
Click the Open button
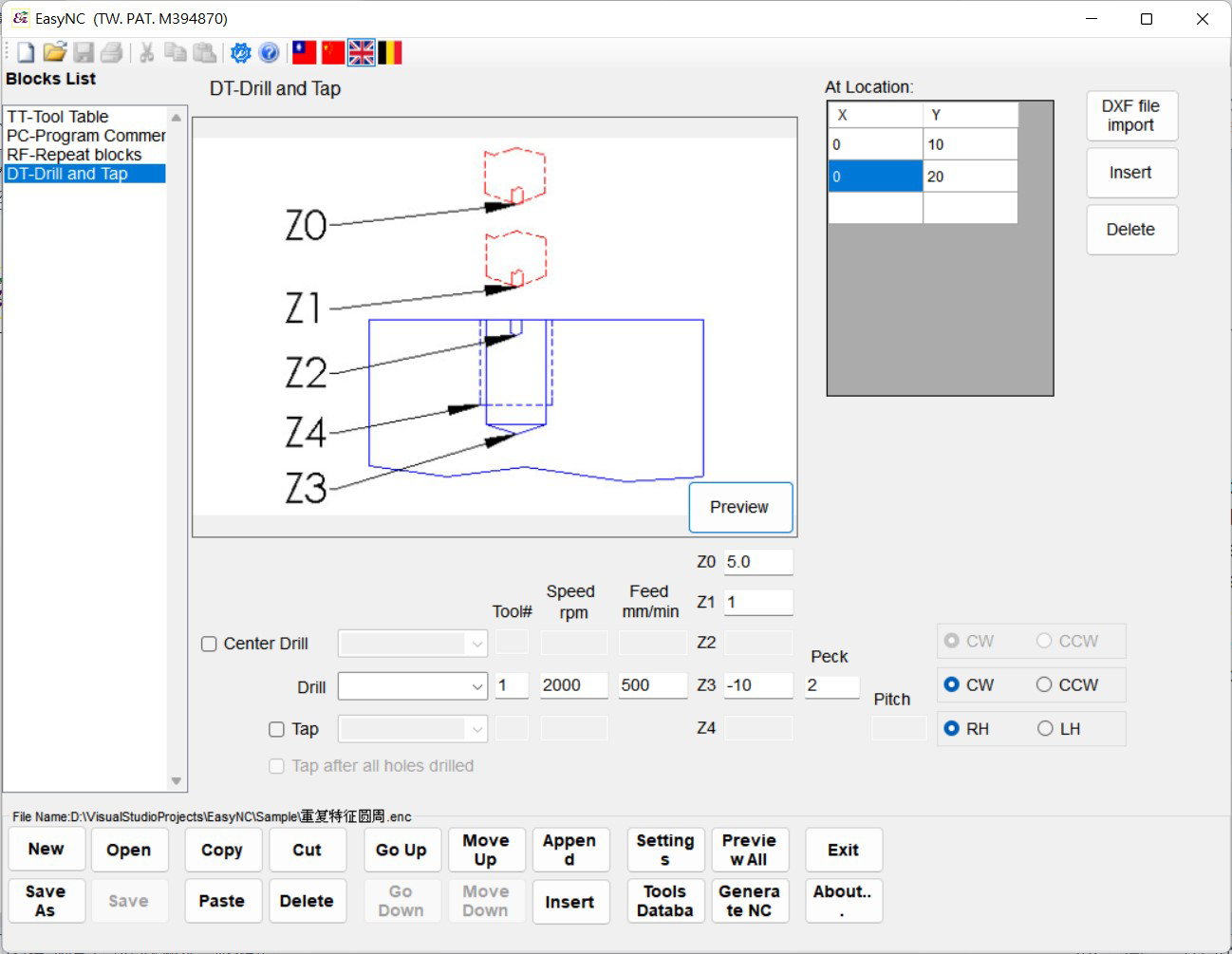pos(129,850)
